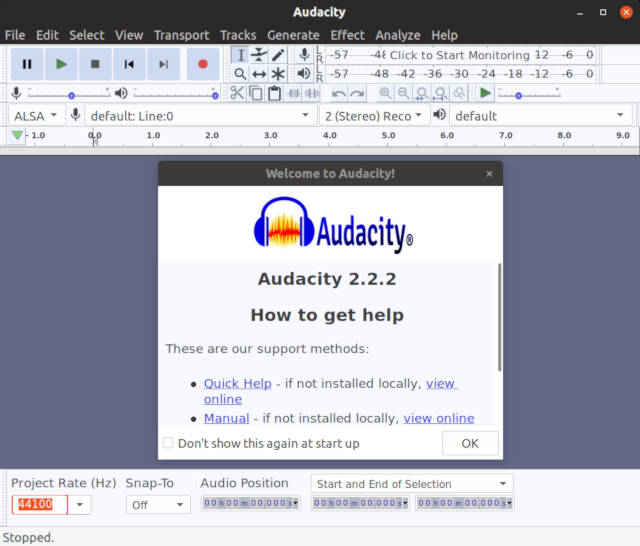640x546 pixels.
Task: Skip to End of the project
Action: (x=163, y=64)
